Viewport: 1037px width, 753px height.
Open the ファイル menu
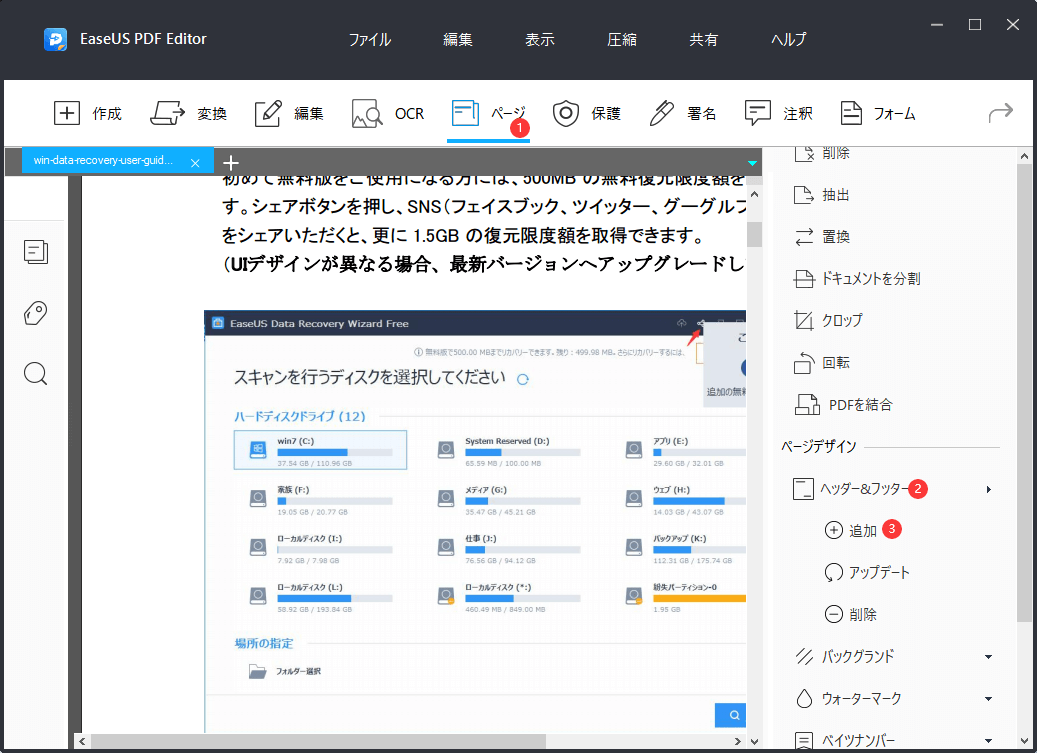point(370,39)
